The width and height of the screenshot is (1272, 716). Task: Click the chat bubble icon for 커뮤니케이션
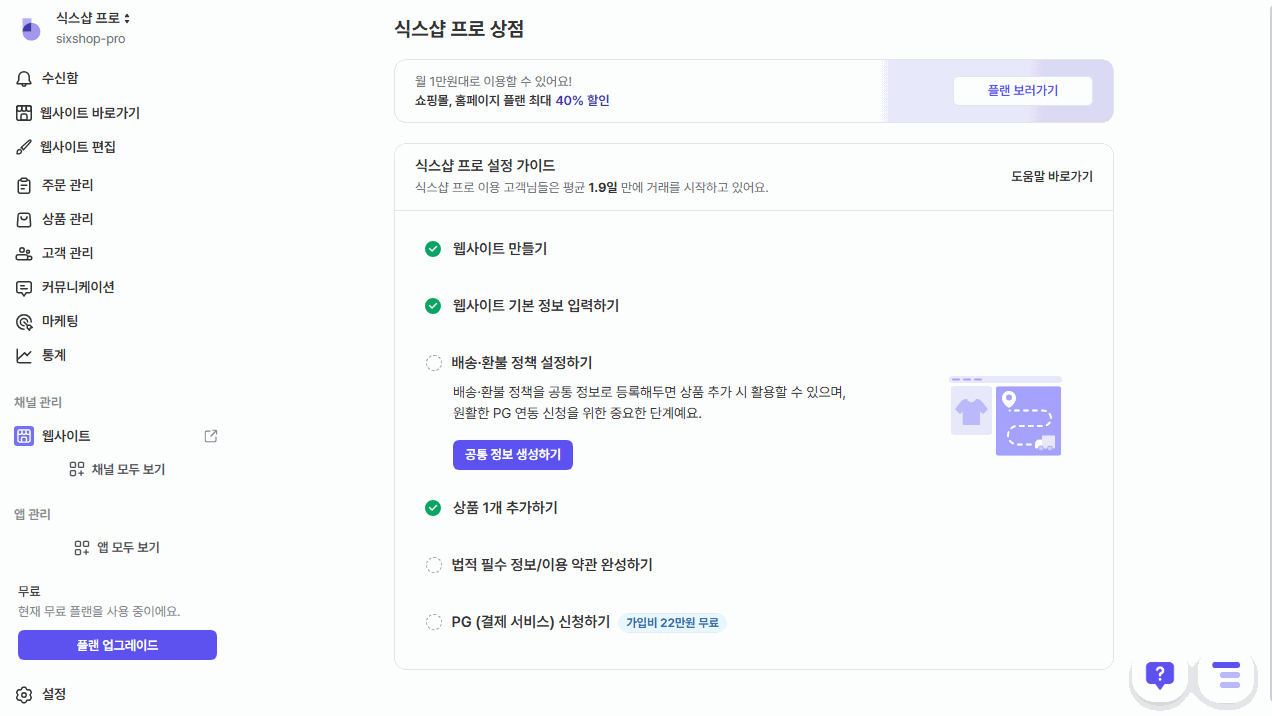coord(25,288)
